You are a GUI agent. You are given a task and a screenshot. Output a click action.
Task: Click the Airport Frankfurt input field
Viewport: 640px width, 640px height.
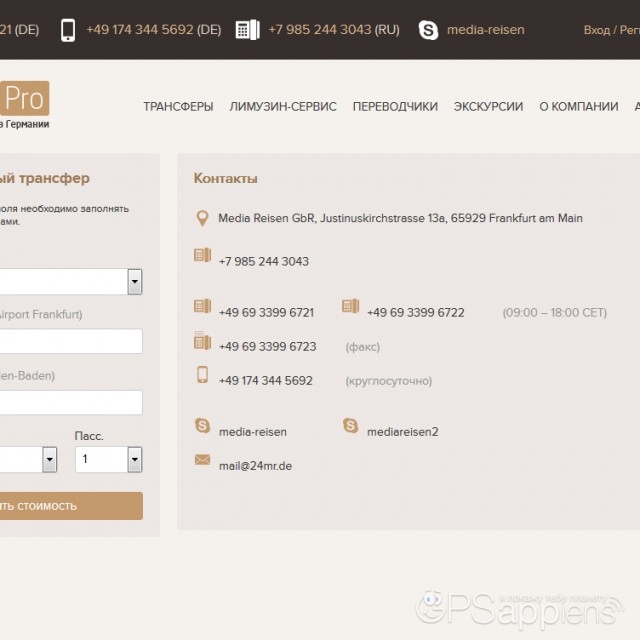point(70,341)
